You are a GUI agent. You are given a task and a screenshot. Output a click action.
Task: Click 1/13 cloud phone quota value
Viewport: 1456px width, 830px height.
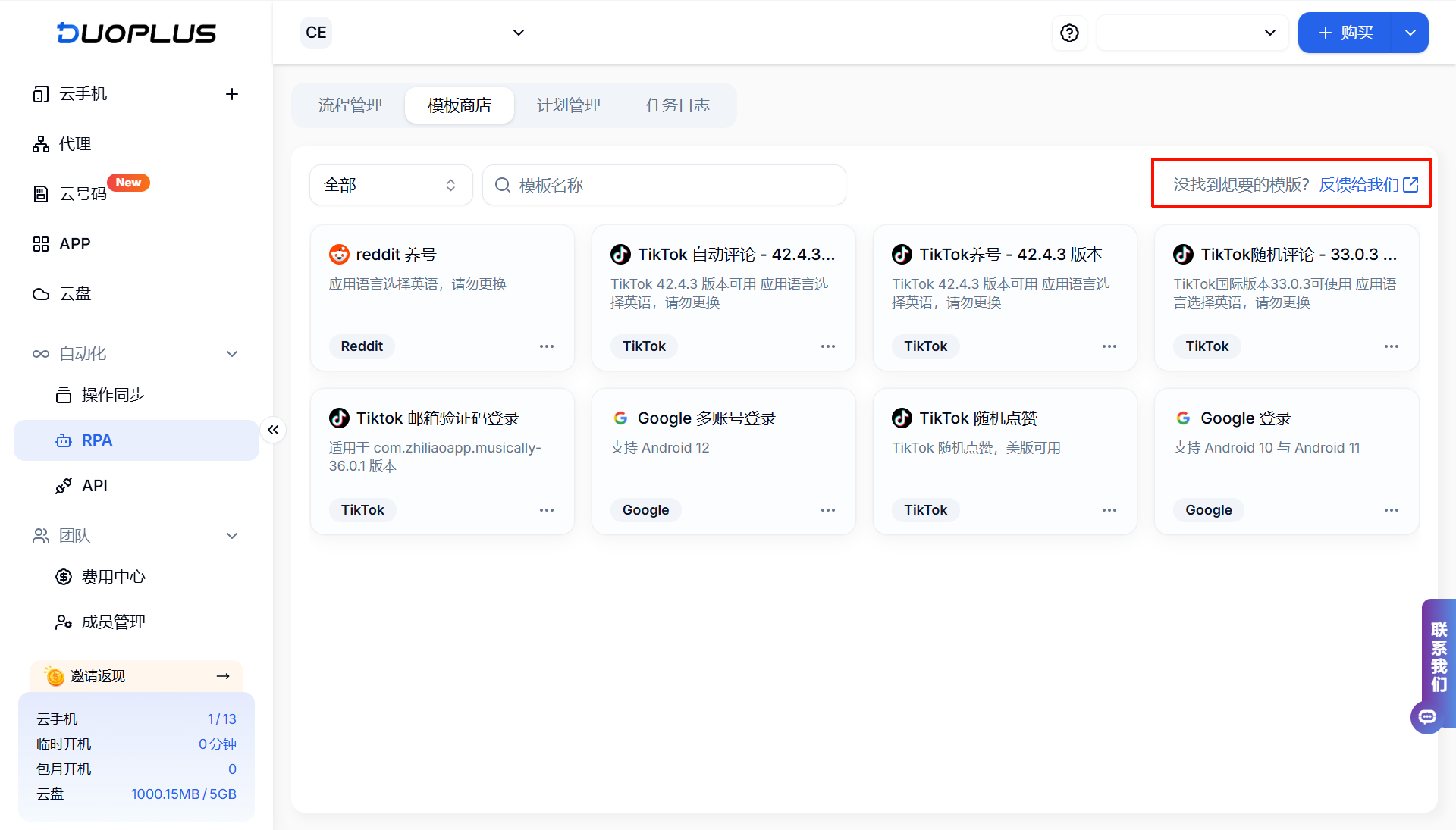[x=221, y=719]
